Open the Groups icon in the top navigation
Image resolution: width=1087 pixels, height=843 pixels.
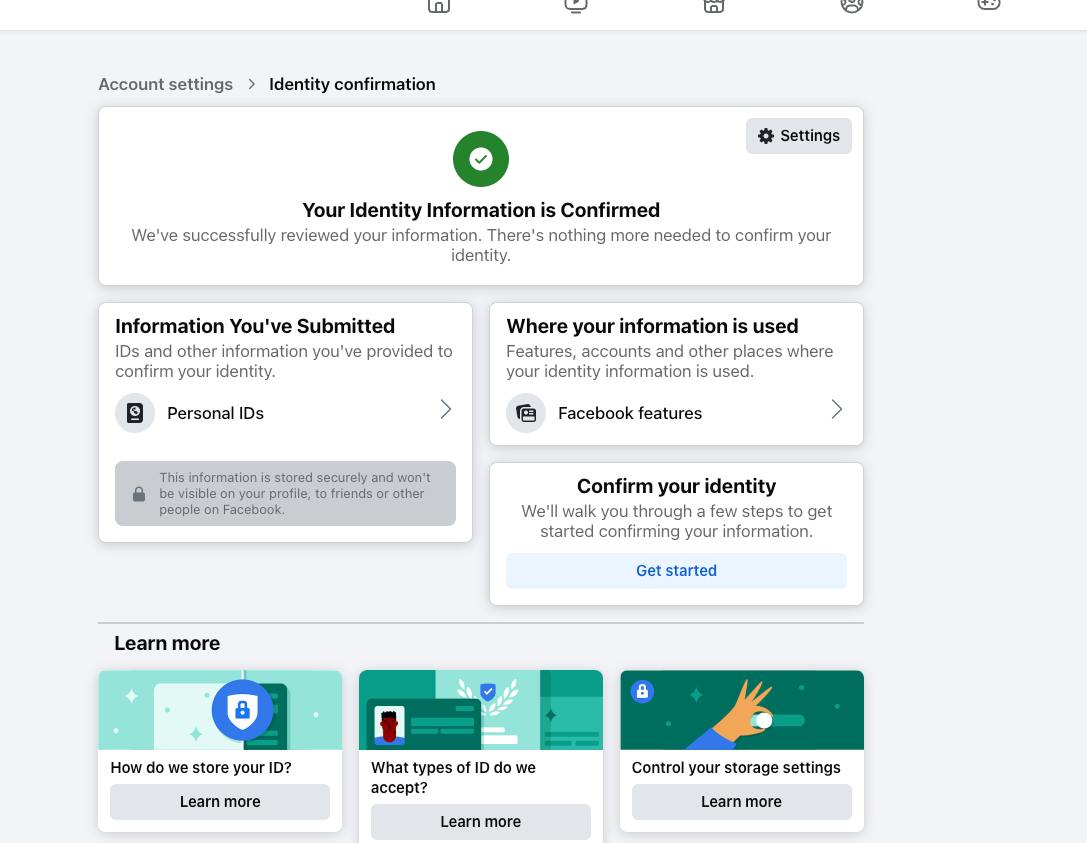[852, 5]
